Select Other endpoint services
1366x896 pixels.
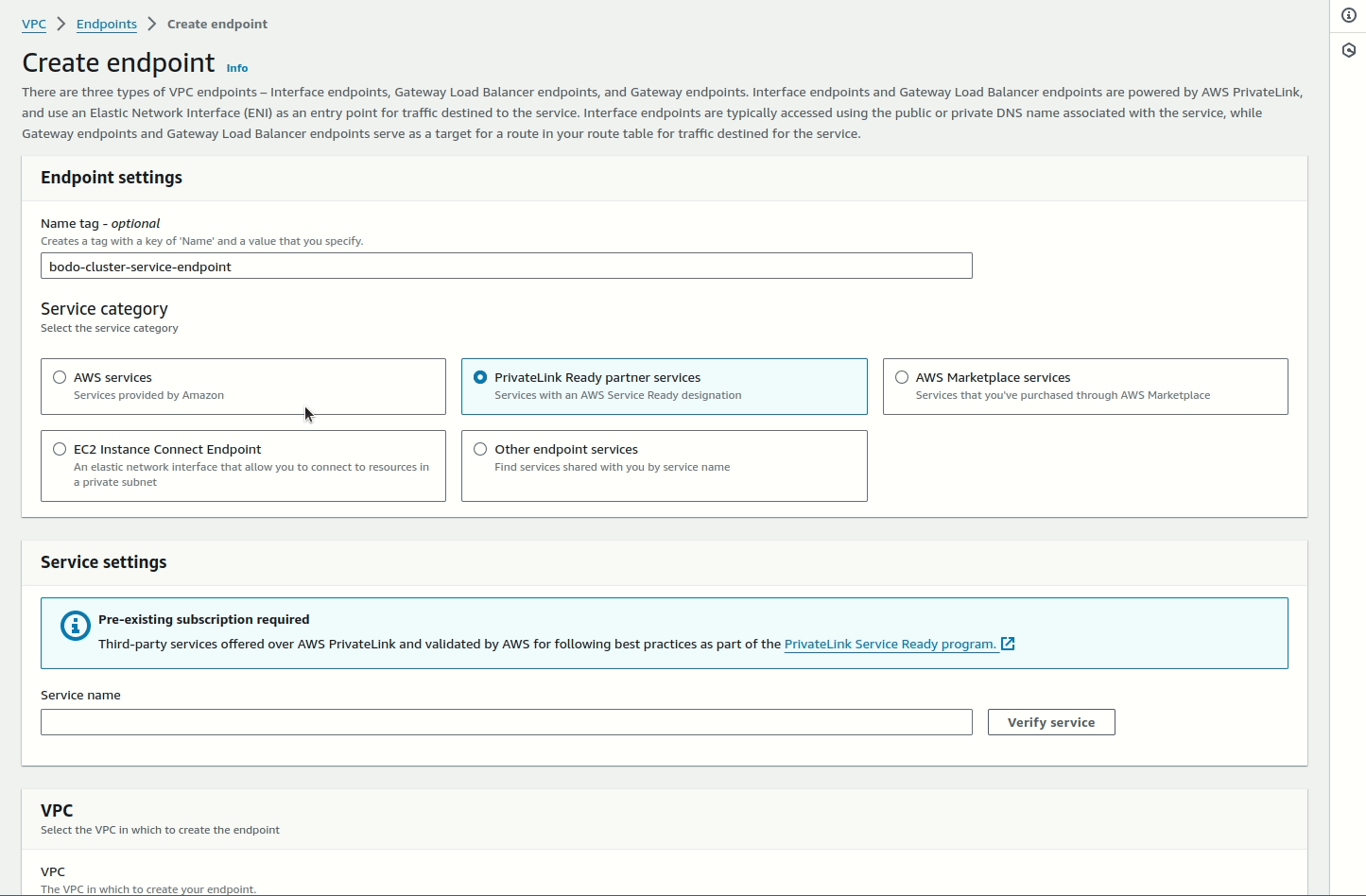(480, 448)
